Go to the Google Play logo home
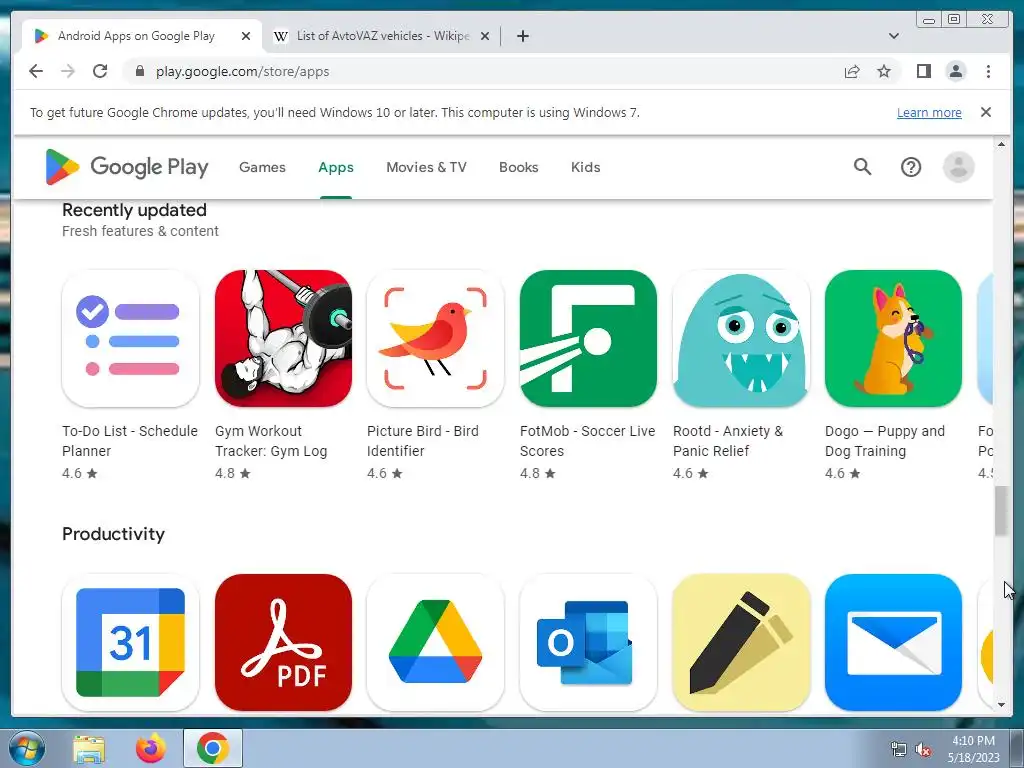The image size is (1024, 768). pyautogui.click(x=127, y=167)
